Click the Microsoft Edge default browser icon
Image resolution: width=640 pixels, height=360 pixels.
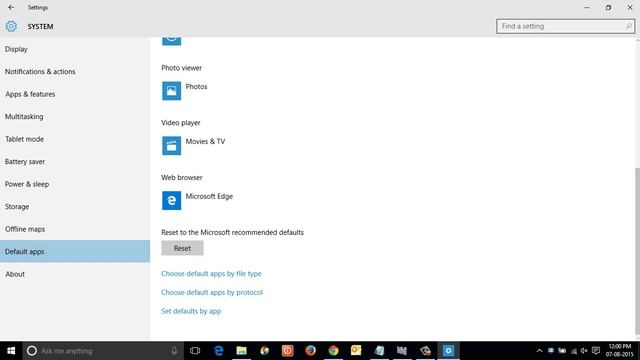point(171,200)
